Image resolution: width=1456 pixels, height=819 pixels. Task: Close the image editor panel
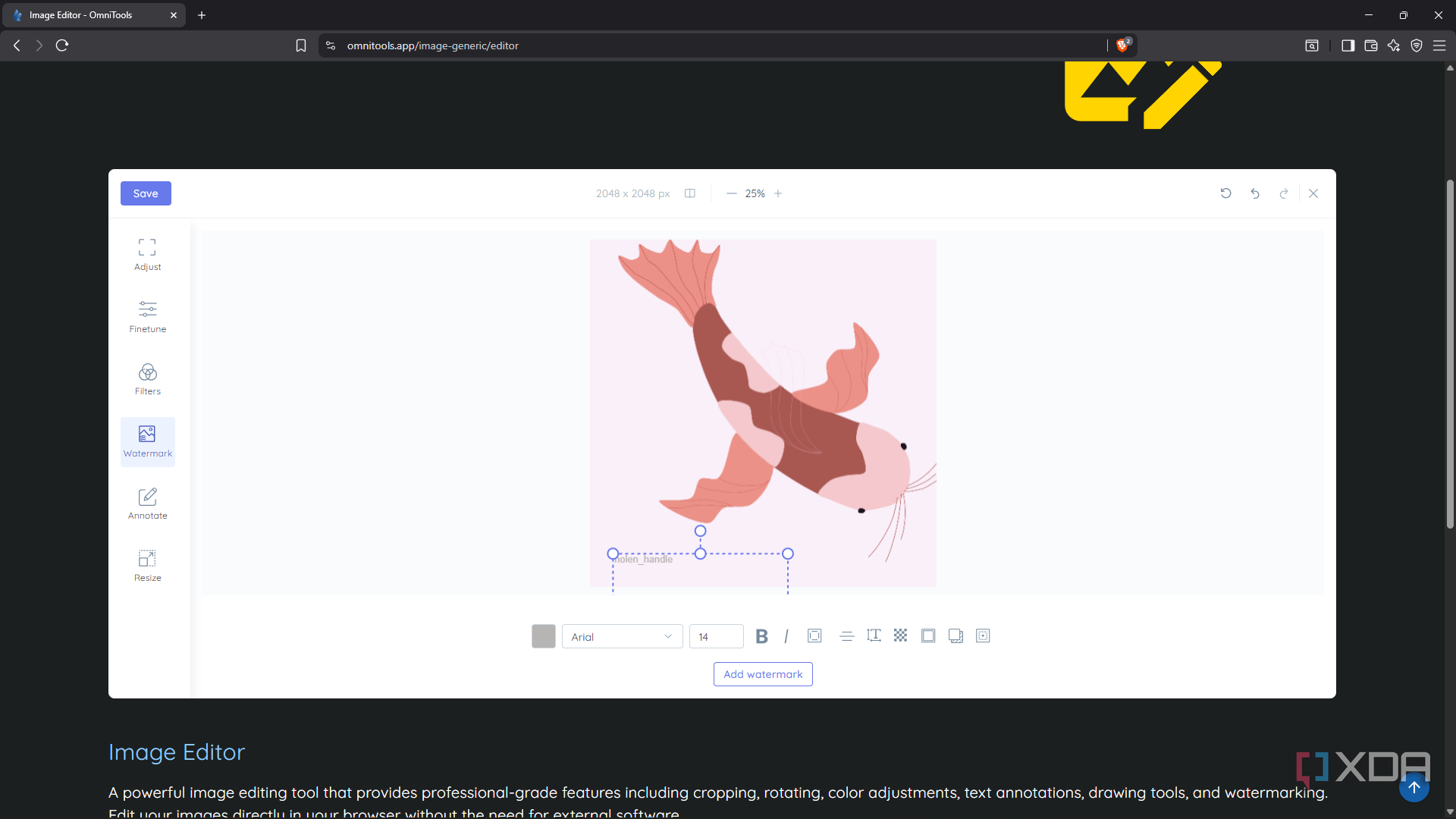[x=1313, y=193]
